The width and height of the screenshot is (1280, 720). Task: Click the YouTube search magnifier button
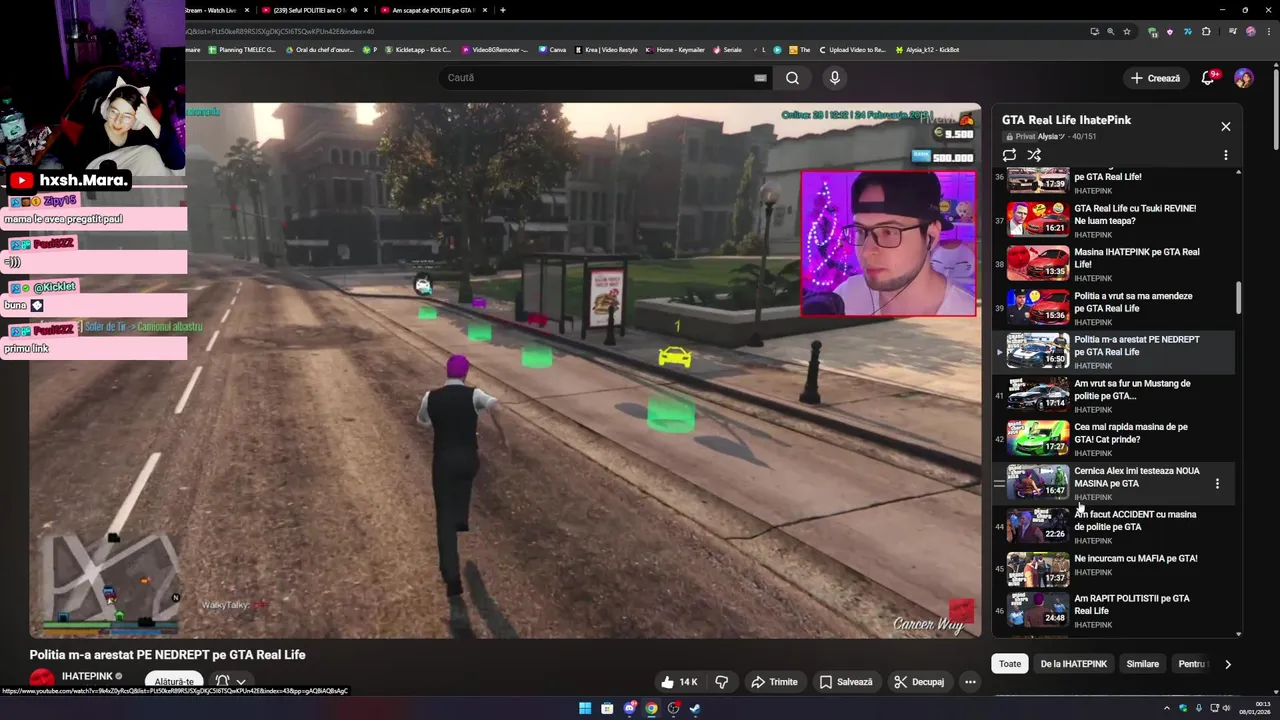click(792, 78)
